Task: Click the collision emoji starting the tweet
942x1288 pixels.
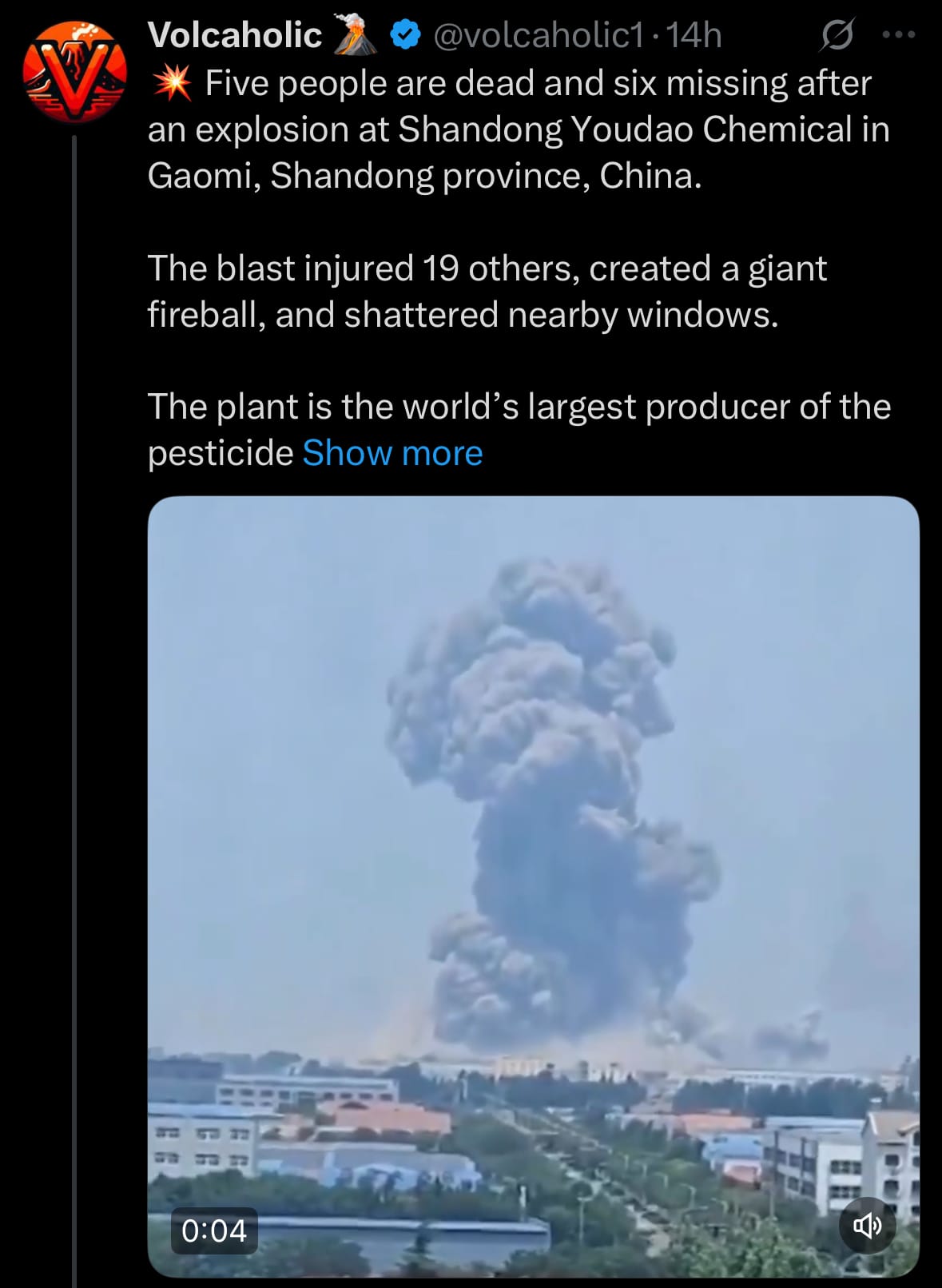Action: pos(173,83)
